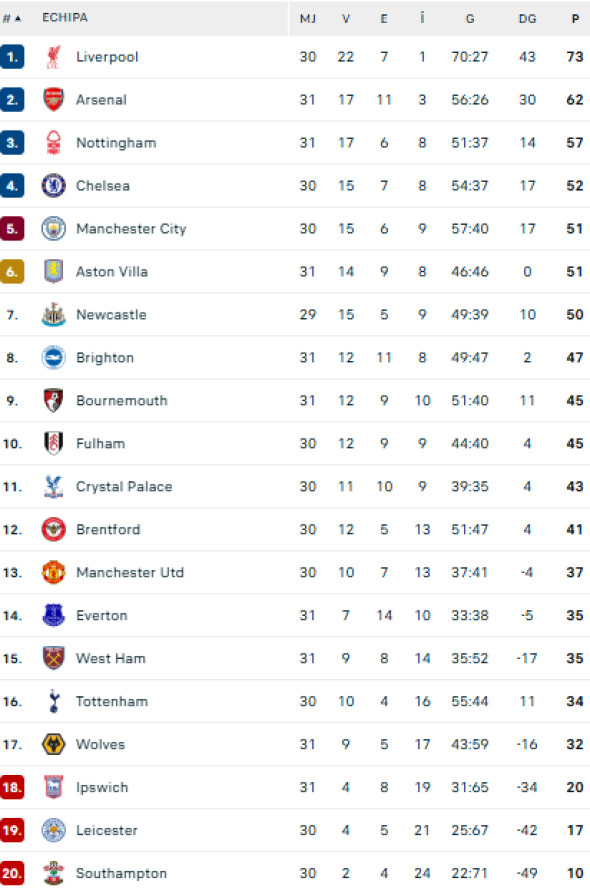Click the Aston Villa badge
This screenshot has width=590, height=890.
(53, 272)
